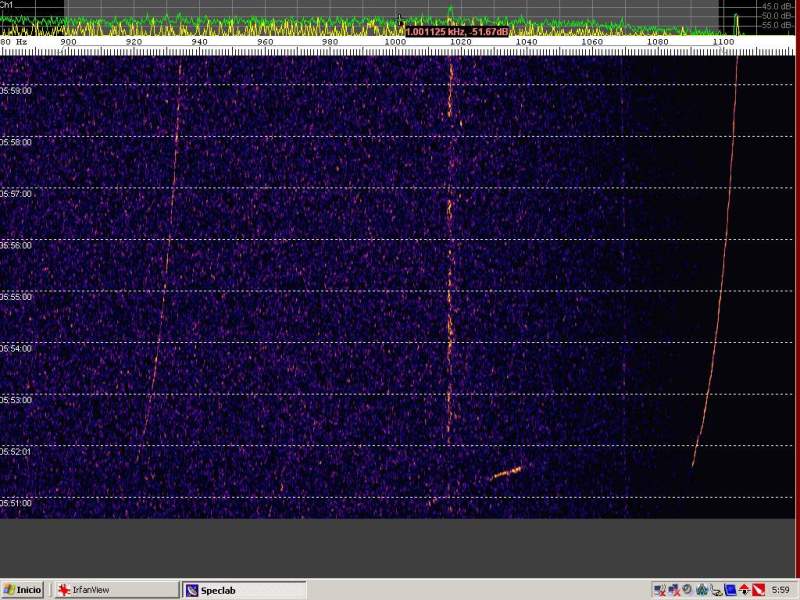Click the second disconnected network tray icon

pos(674,590)
